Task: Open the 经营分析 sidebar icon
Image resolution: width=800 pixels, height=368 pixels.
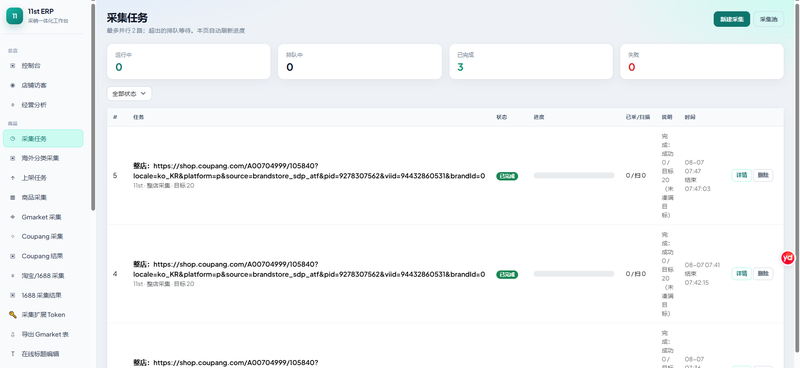Action: click(x=13, y=105)
